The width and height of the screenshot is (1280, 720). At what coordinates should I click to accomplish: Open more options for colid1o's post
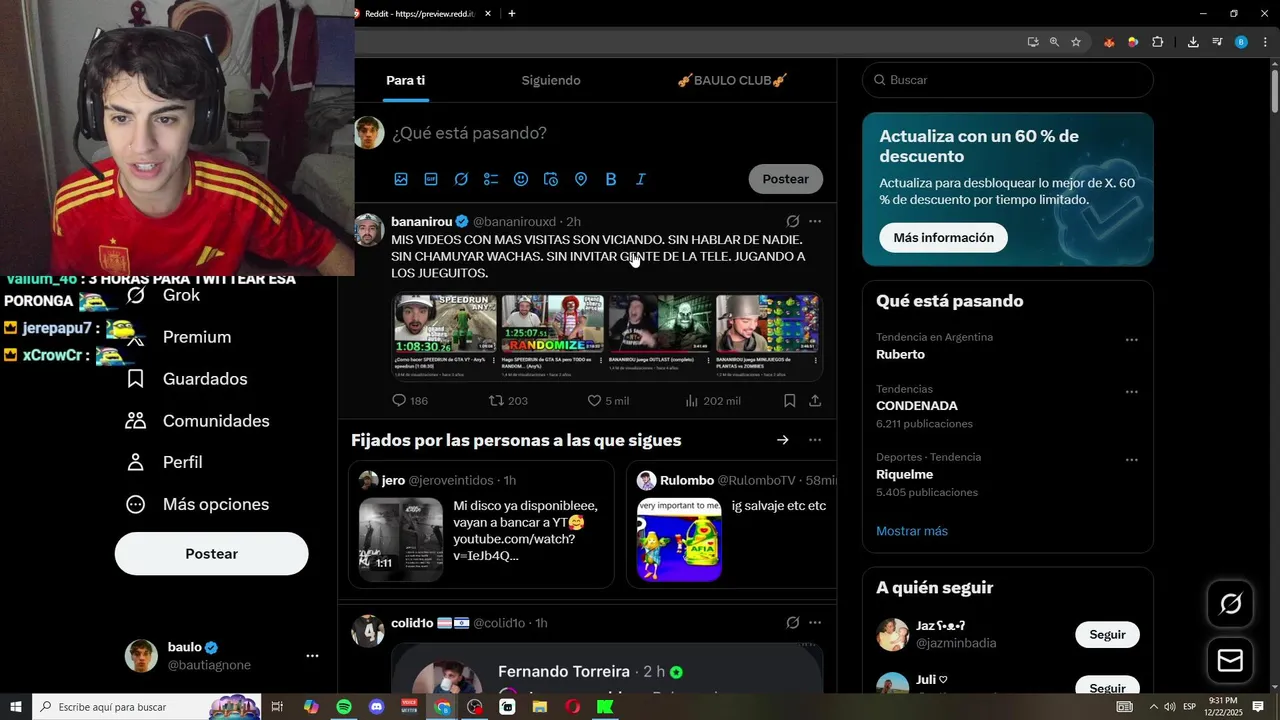coord(815,623)
